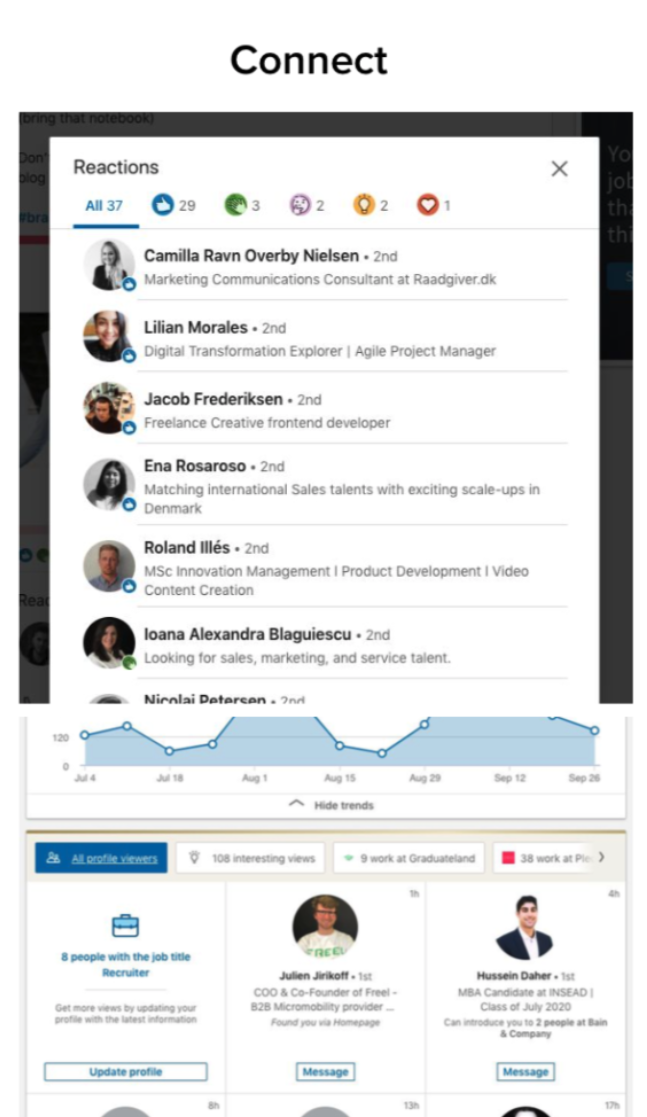Click 'Marketing Communications Consultant at Raadgiver.dk' text

click(x=320, y=279)
